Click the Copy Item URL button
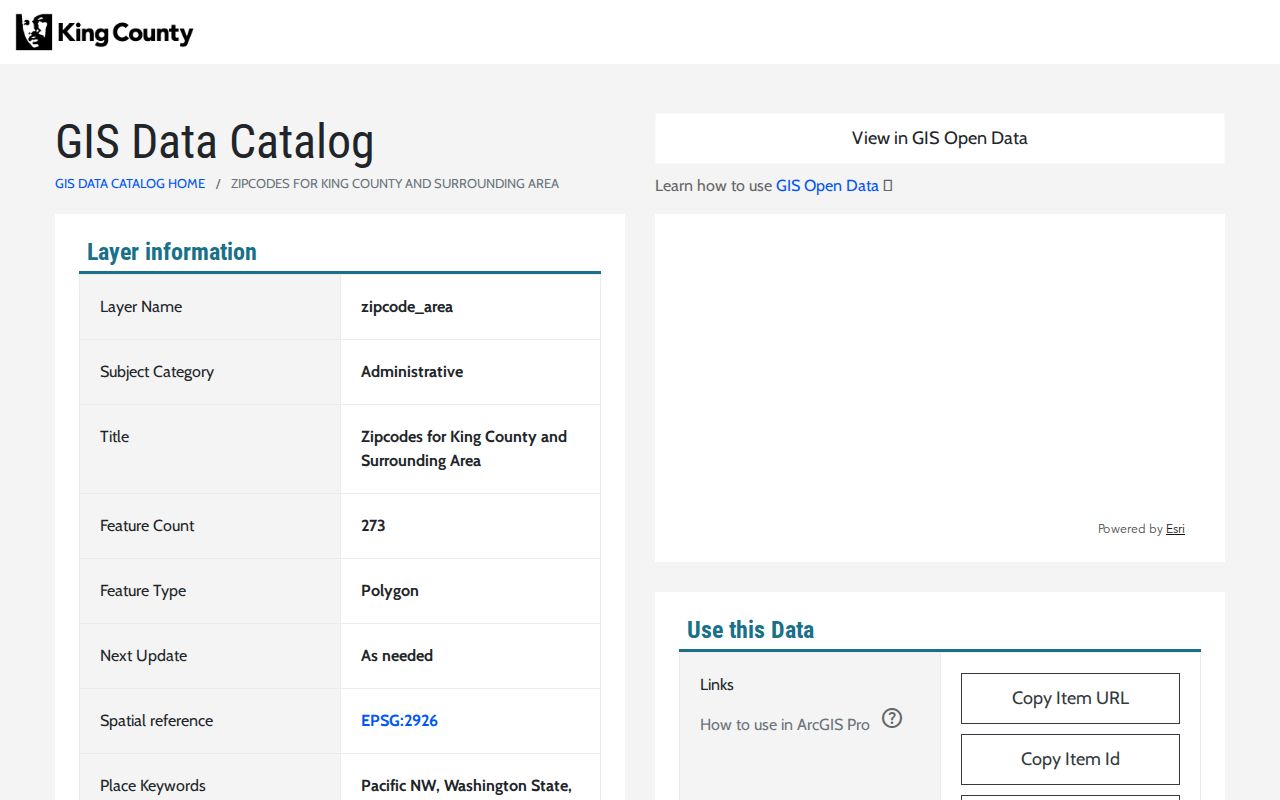The image size is (1280, 800). pyautogui.click(x=1070, y=698)
